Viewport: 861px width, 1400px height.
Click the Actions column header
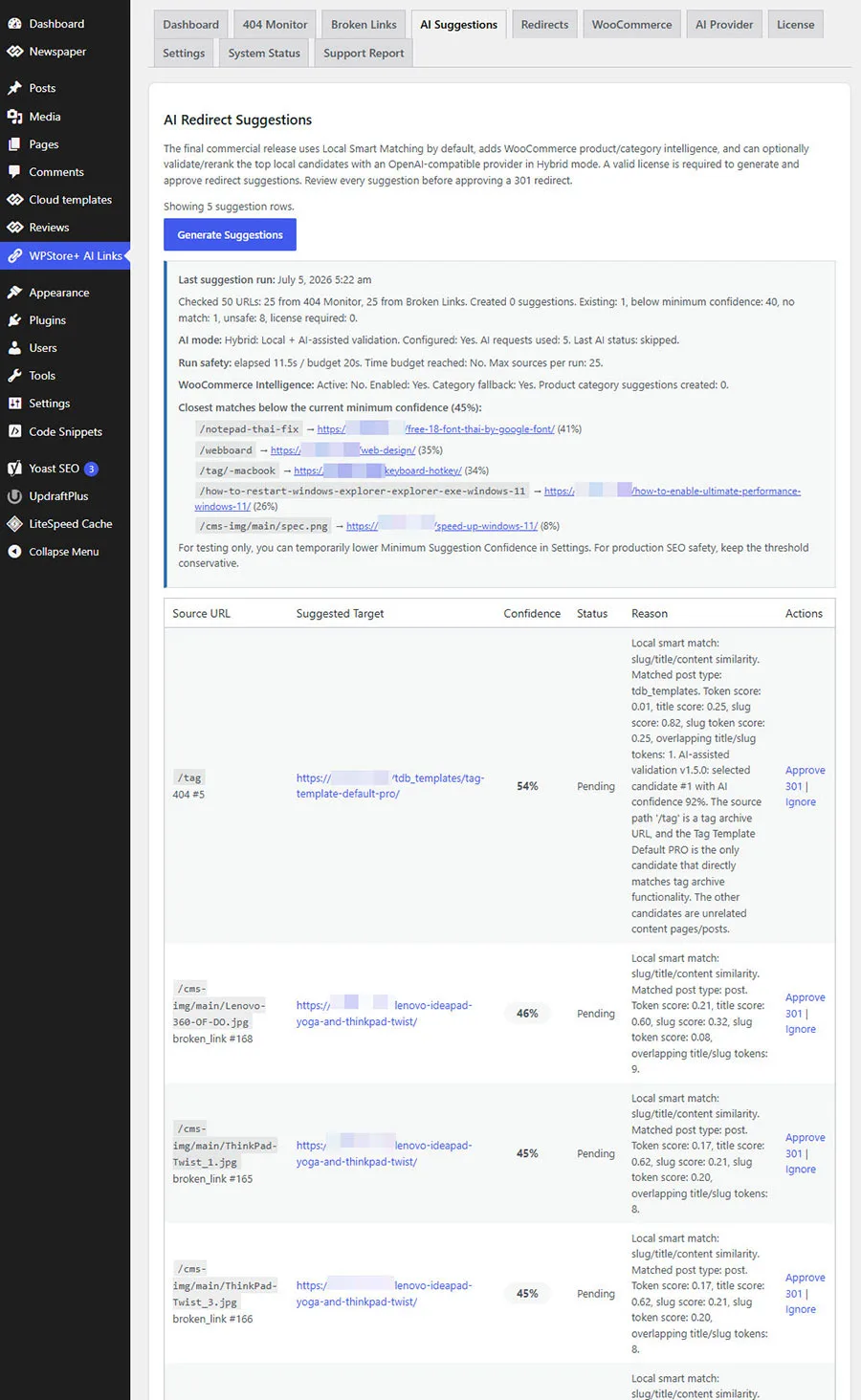(x=804, y=614)
